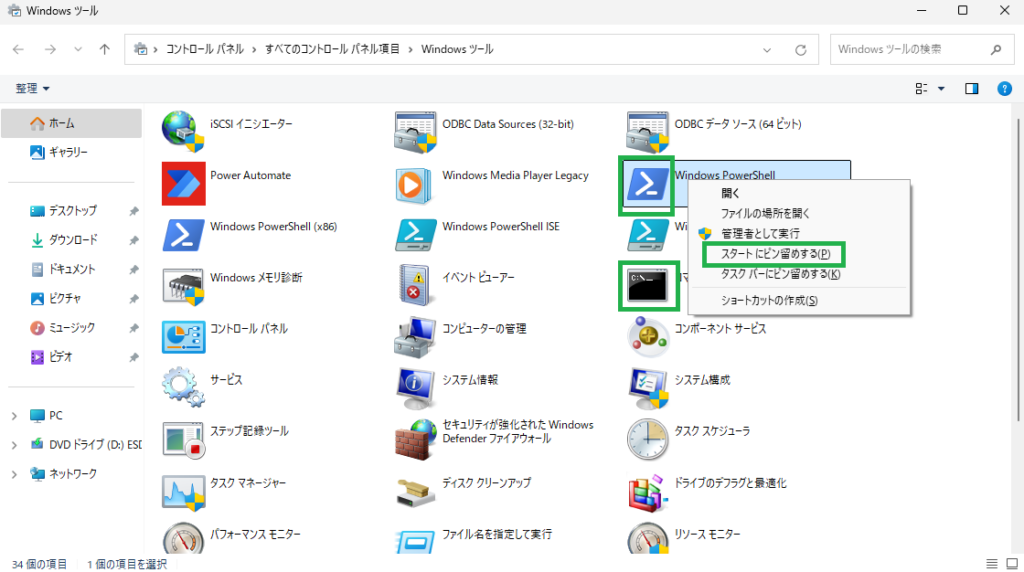Viewport: 1024px width, 572px height.
Task: Expand the PC tree node
Action: (14, 415)
